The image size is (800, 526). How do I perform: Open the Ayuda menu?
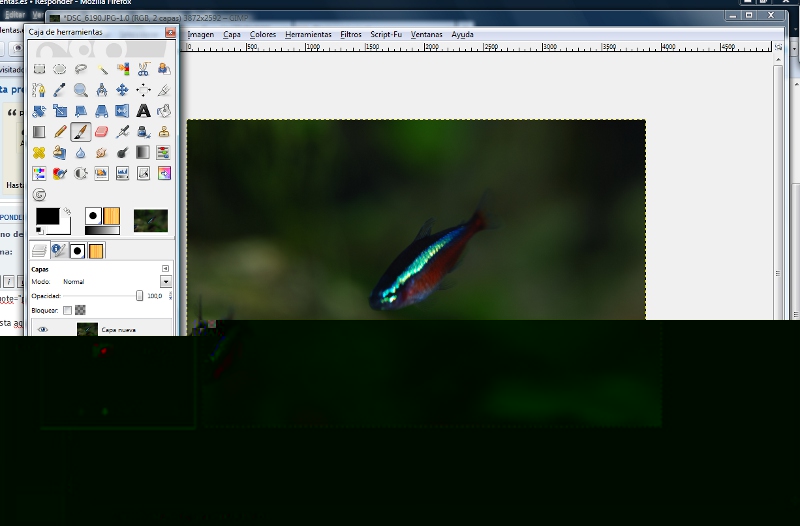click(x=462, y=34)
